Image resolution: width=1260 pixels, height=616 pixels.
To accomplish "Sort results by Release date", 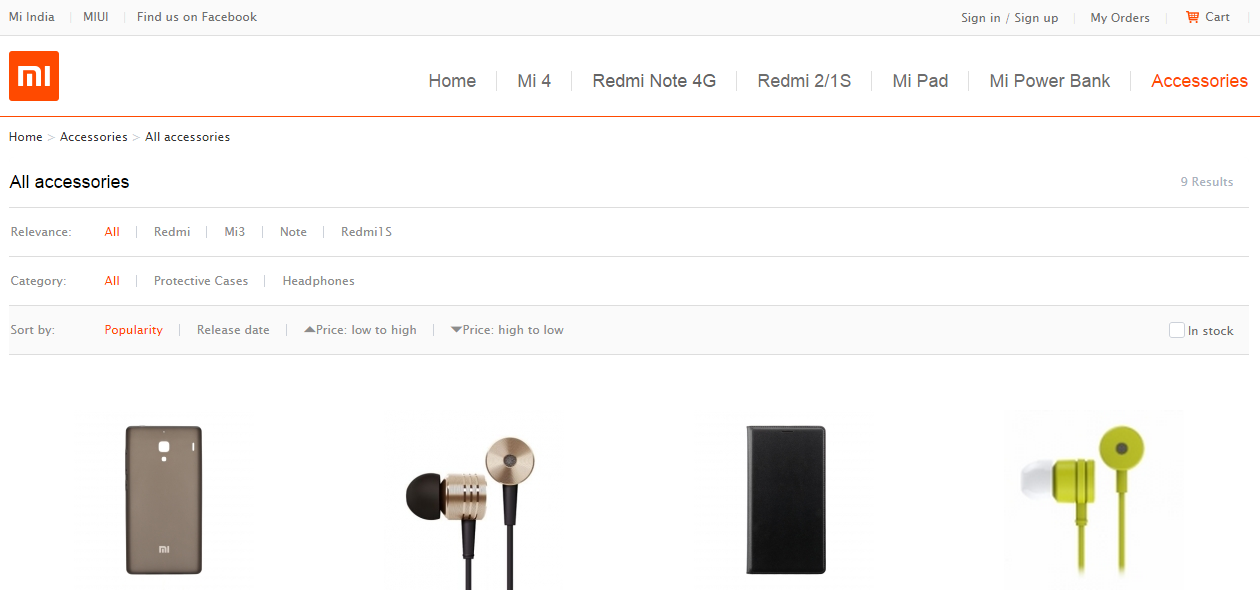I will 233,330.
